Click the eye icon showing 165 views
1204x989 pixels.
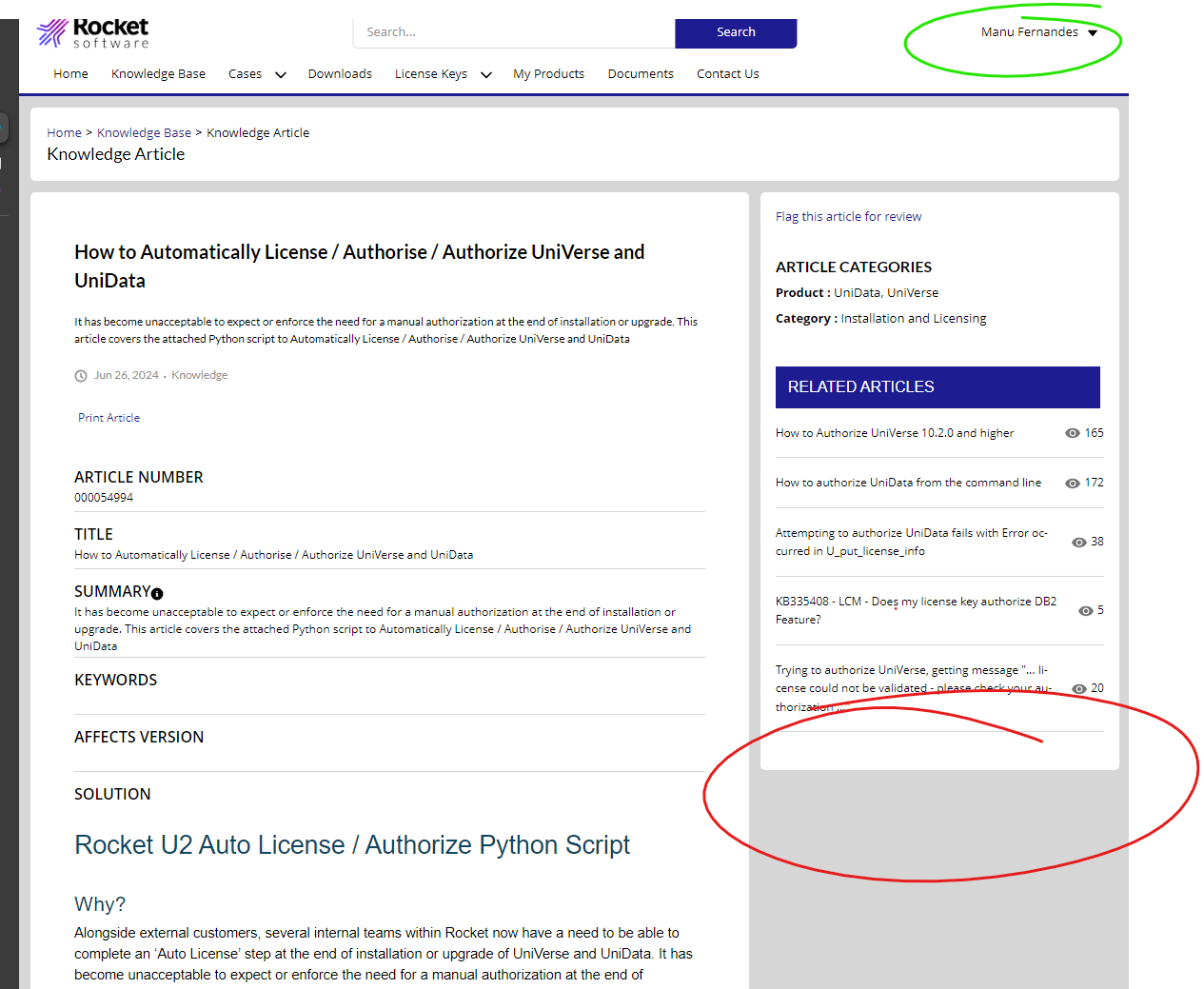(1072, 433)
